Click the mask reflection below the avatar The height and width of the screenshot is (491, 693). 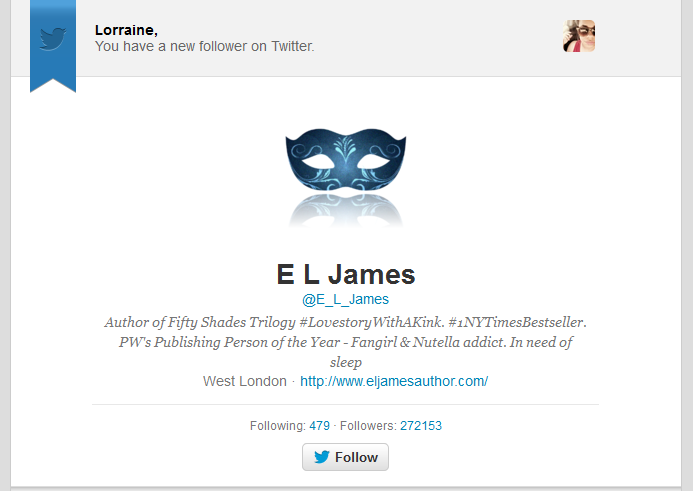pos(346,211)
